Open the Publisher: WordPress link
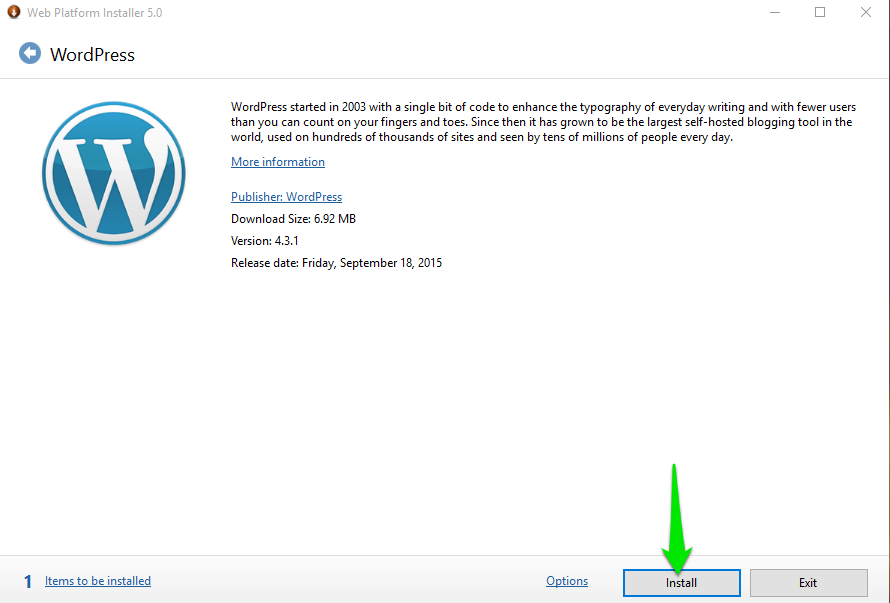Screen dimensions: 890x603 pos(286,196)
